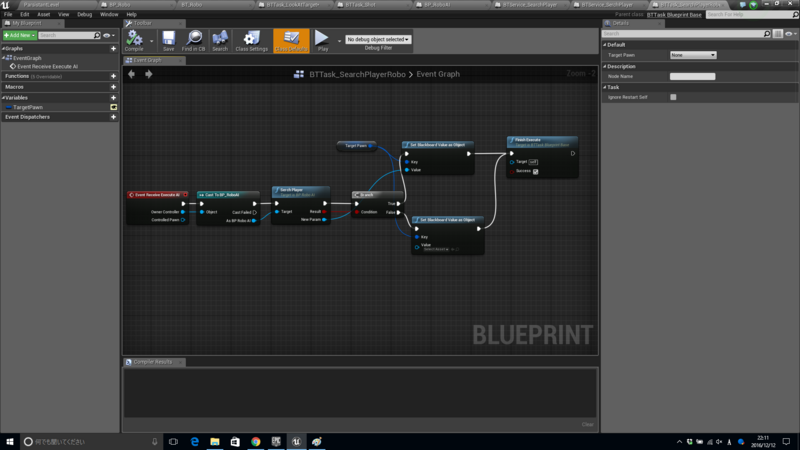Navigate back in graph history
The image size is (800, 450).
point(132,74)
